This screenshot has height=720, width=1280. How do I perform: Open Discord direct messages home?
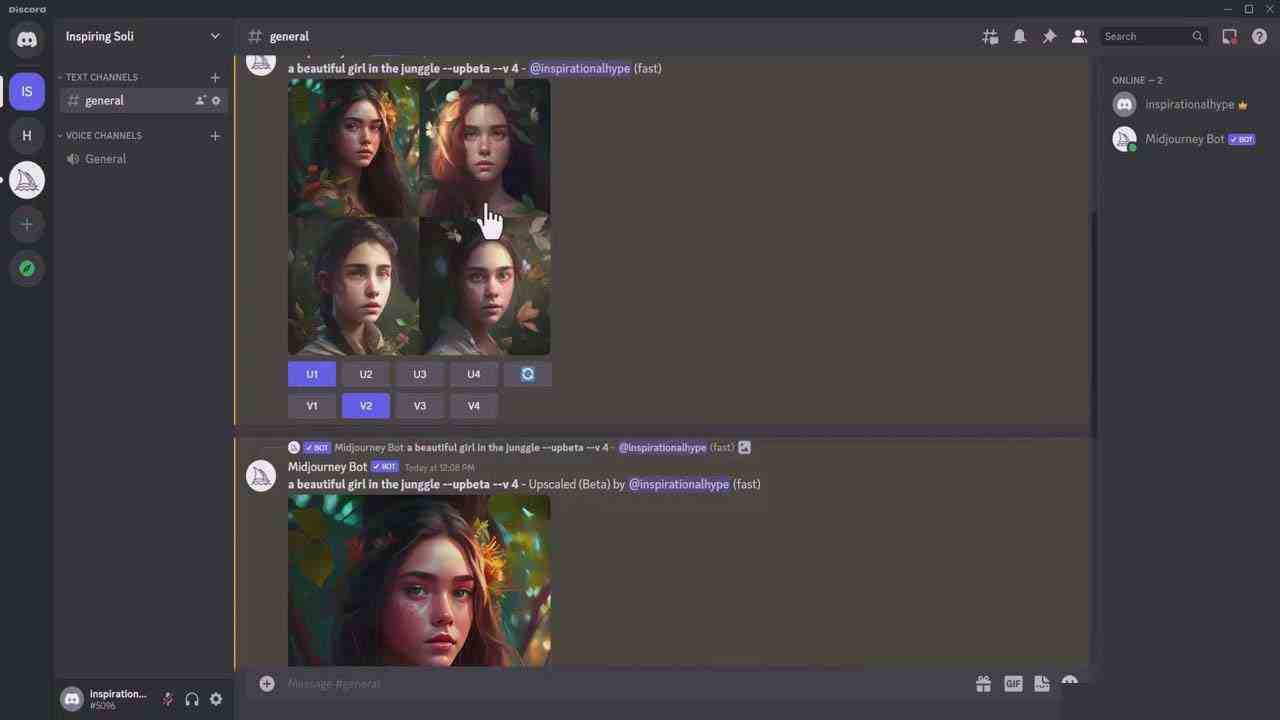(x=27, y=40)
